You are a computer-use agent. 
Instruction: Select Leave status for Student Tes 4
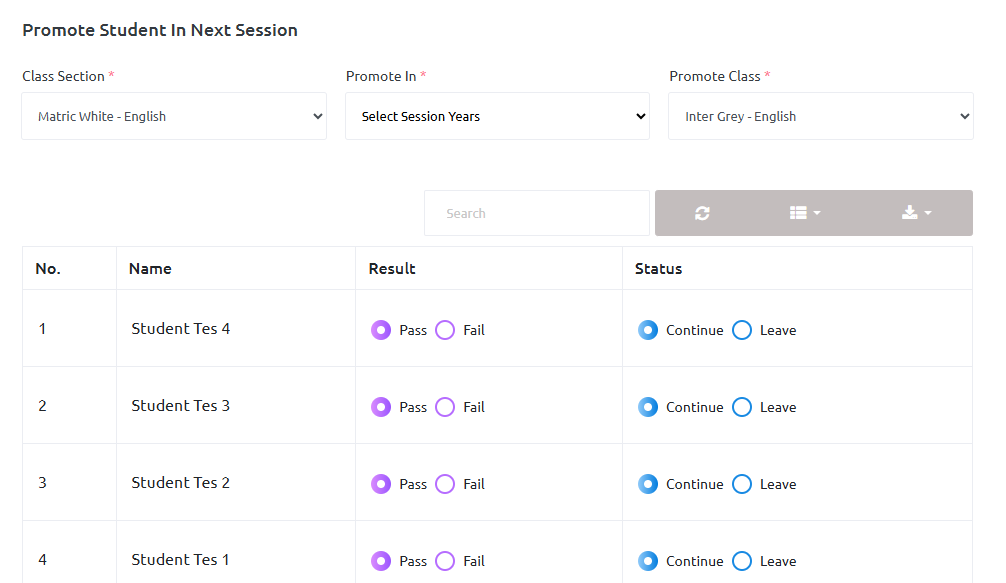(x=742, y=330)
